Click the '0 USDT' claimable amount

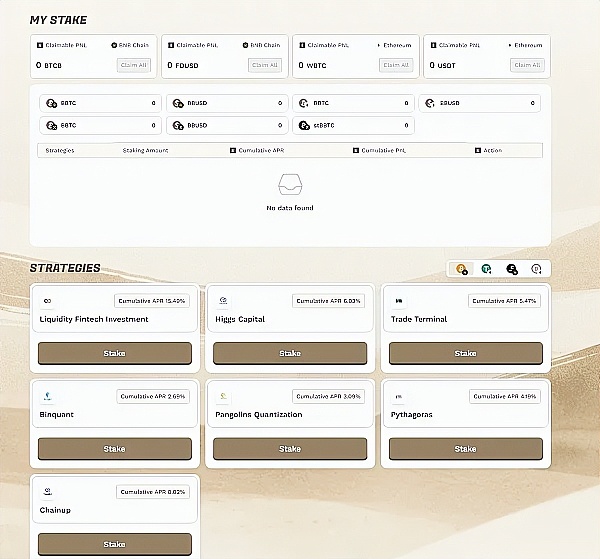point(442,65)
